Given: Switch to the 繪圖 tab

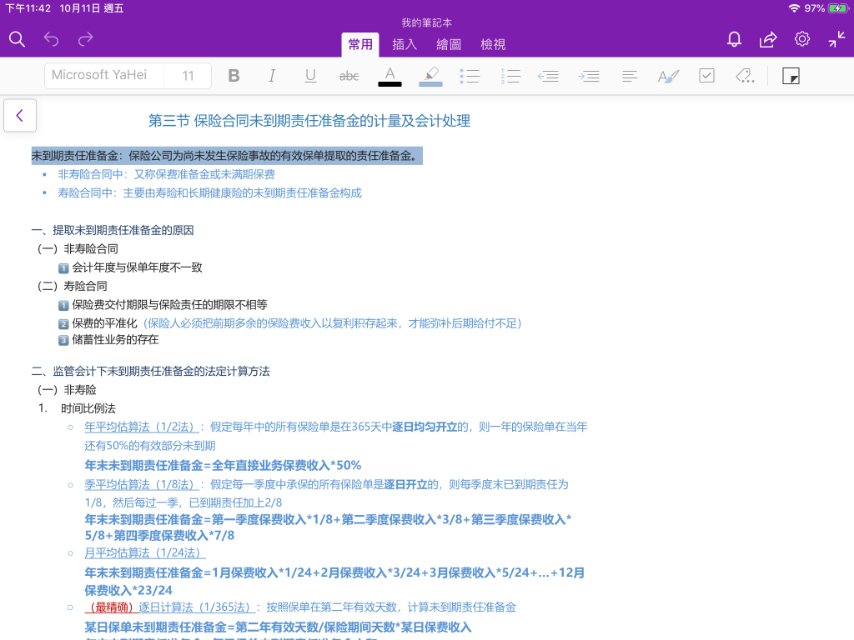Looking at the screenshot, I should coord(448,44).
